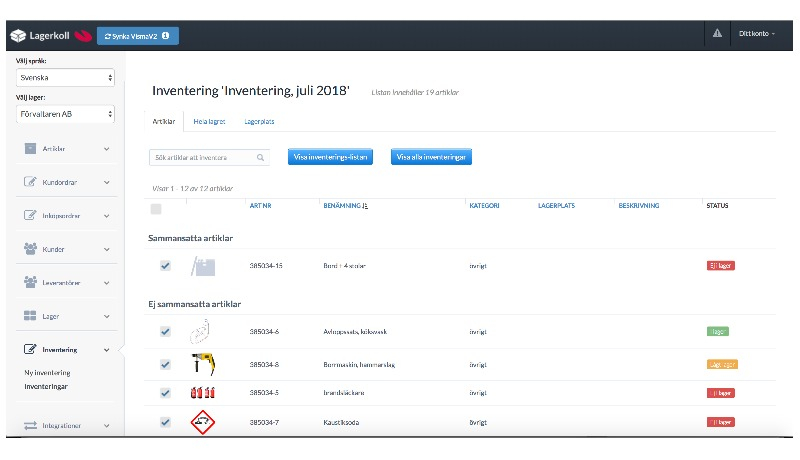This screenshot has width=800, height=460.
Task: Sort by the LAGERPLATS column header
Action: 556,206
